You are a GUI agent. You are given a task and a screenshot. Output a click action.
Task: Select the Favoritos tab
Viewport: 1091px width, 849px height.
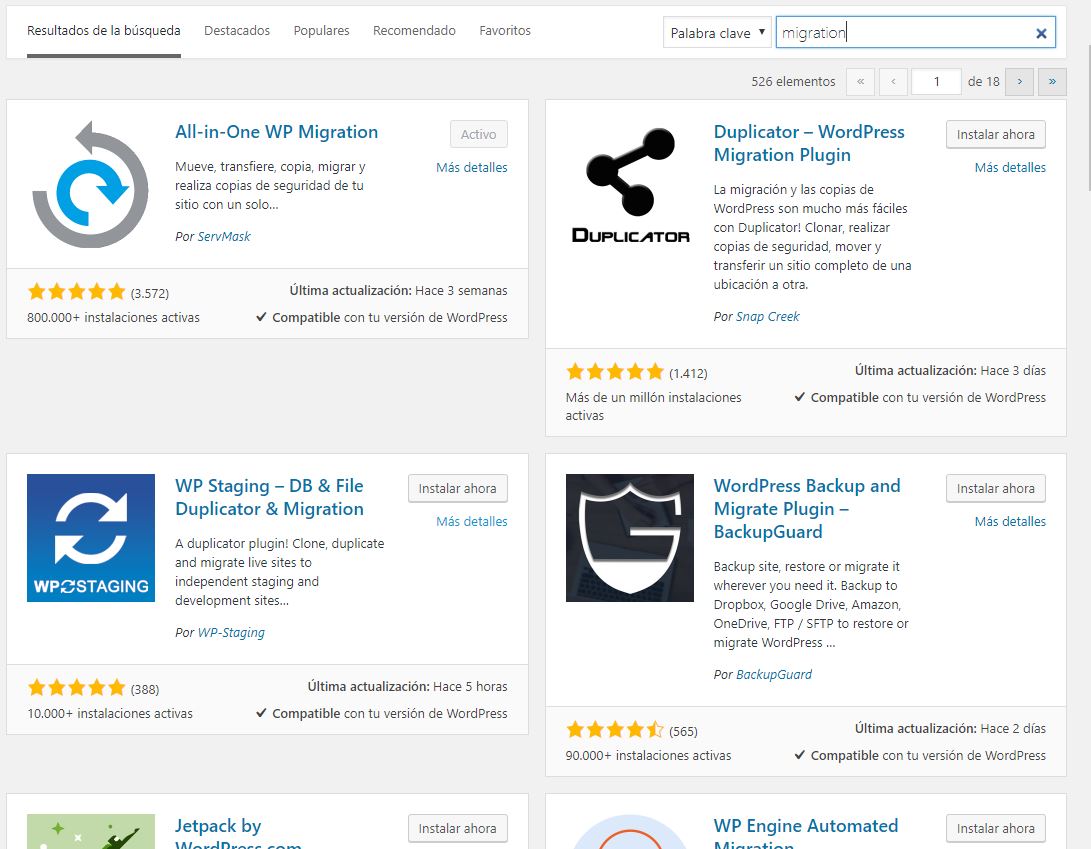point(505,31)
